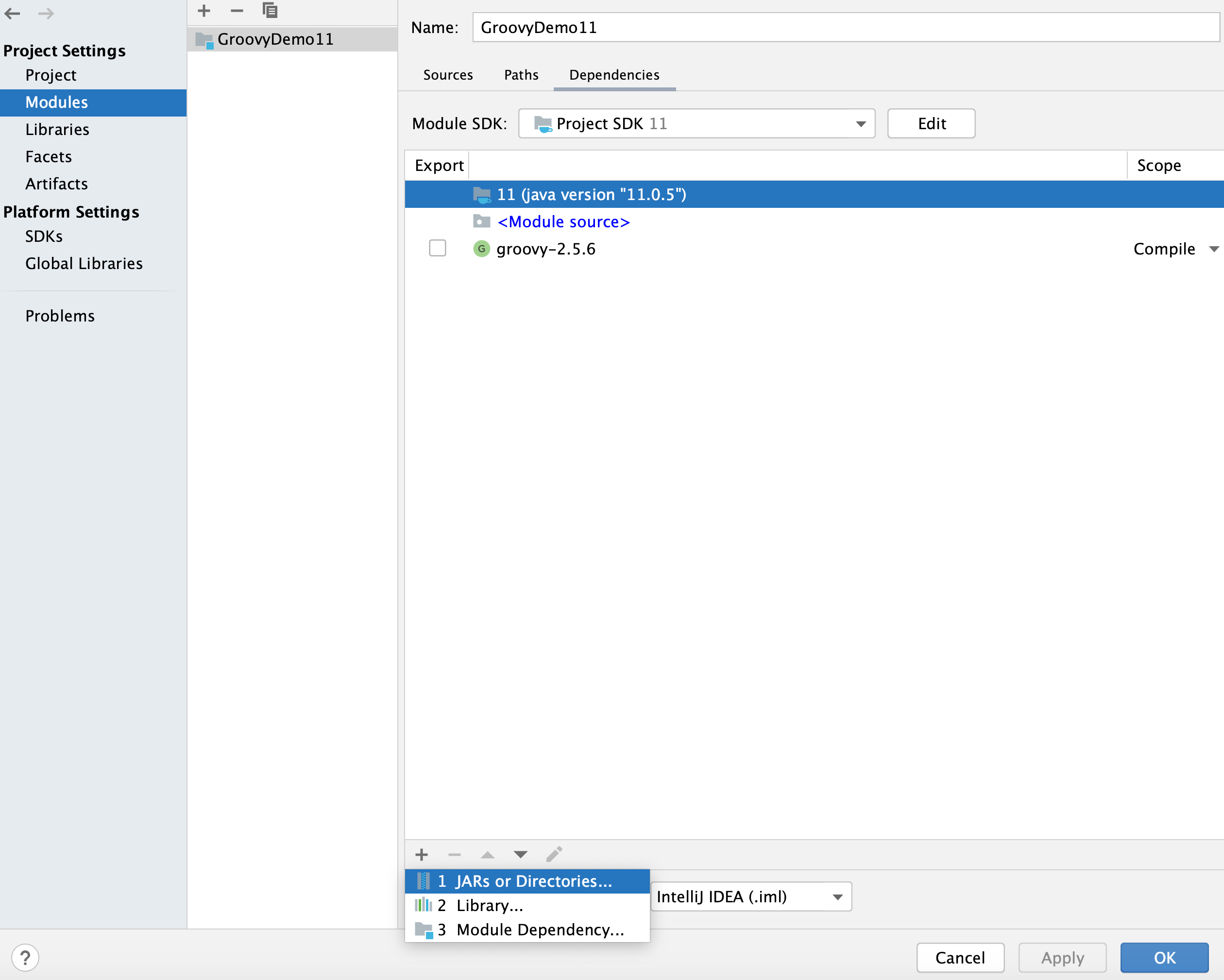1224x980 pixels.
Task: Add a new module with the plus icon
Action: click(x=203, y=11)
